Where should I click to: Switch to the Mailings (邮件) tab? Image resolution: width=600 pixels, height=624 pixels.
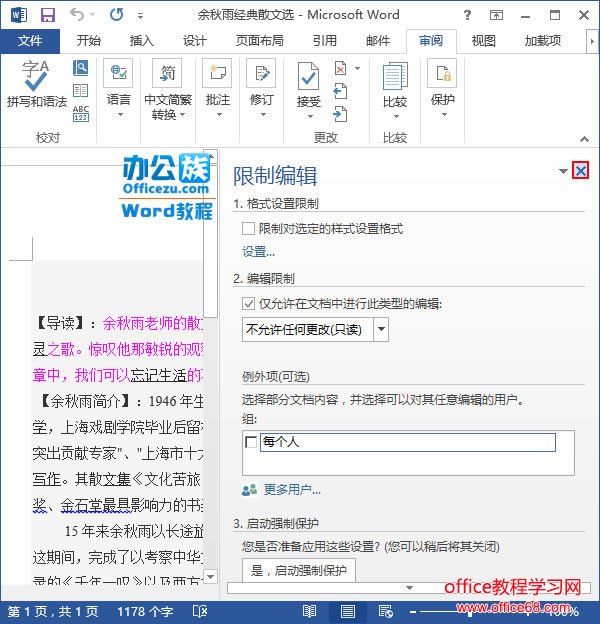click(x=378, y=41)
